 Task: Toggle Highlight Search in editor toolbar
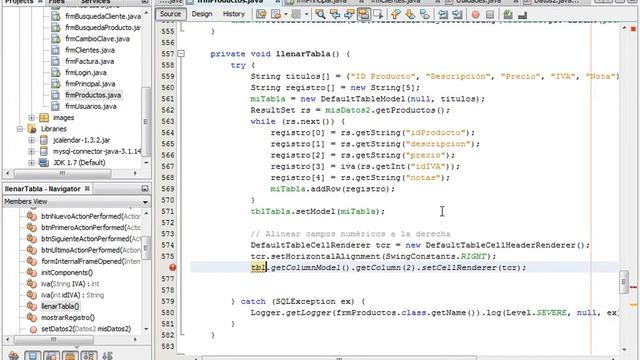click(363, 15)
